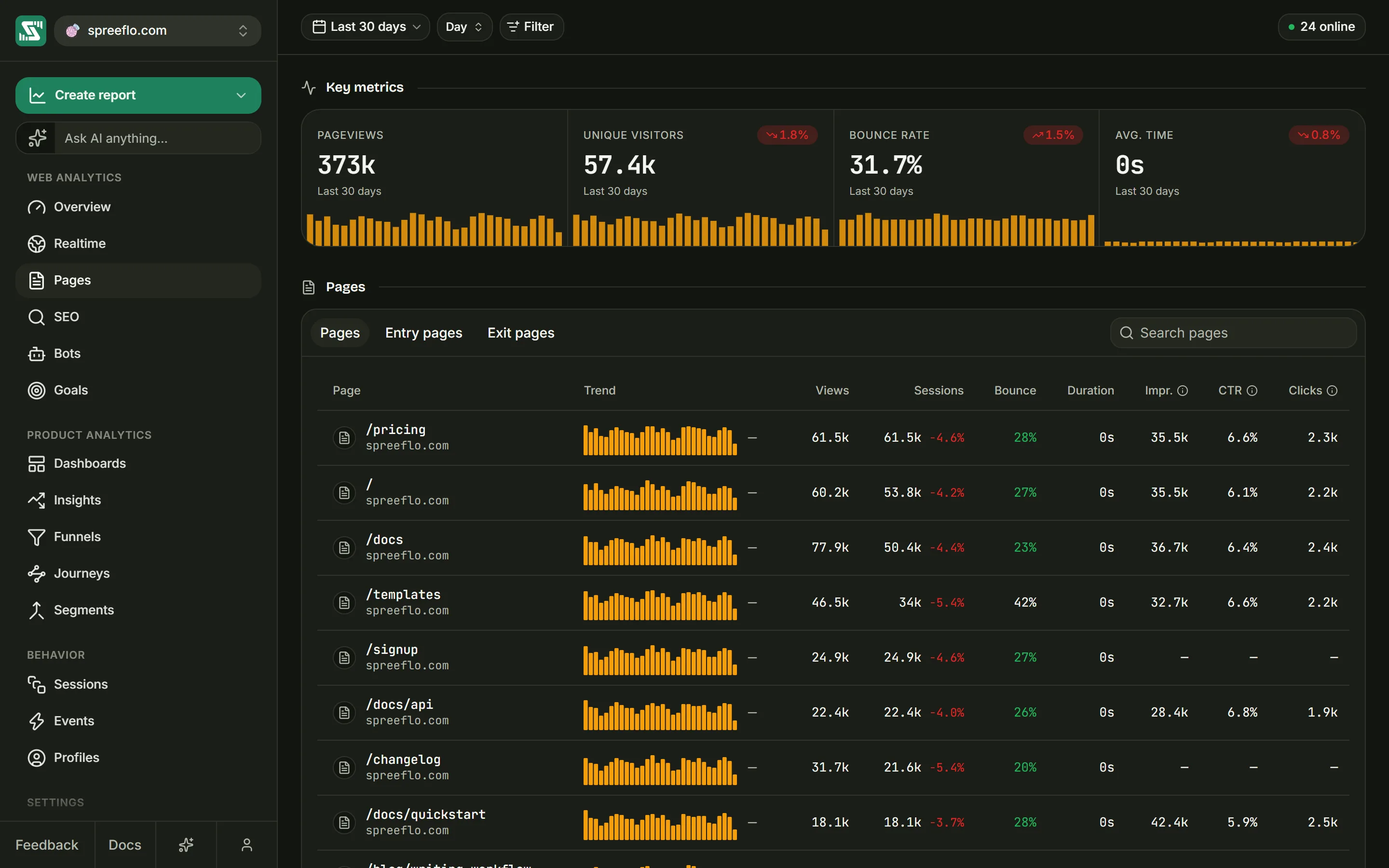Click the Feedback button
1389x868 pixels.
47,844
